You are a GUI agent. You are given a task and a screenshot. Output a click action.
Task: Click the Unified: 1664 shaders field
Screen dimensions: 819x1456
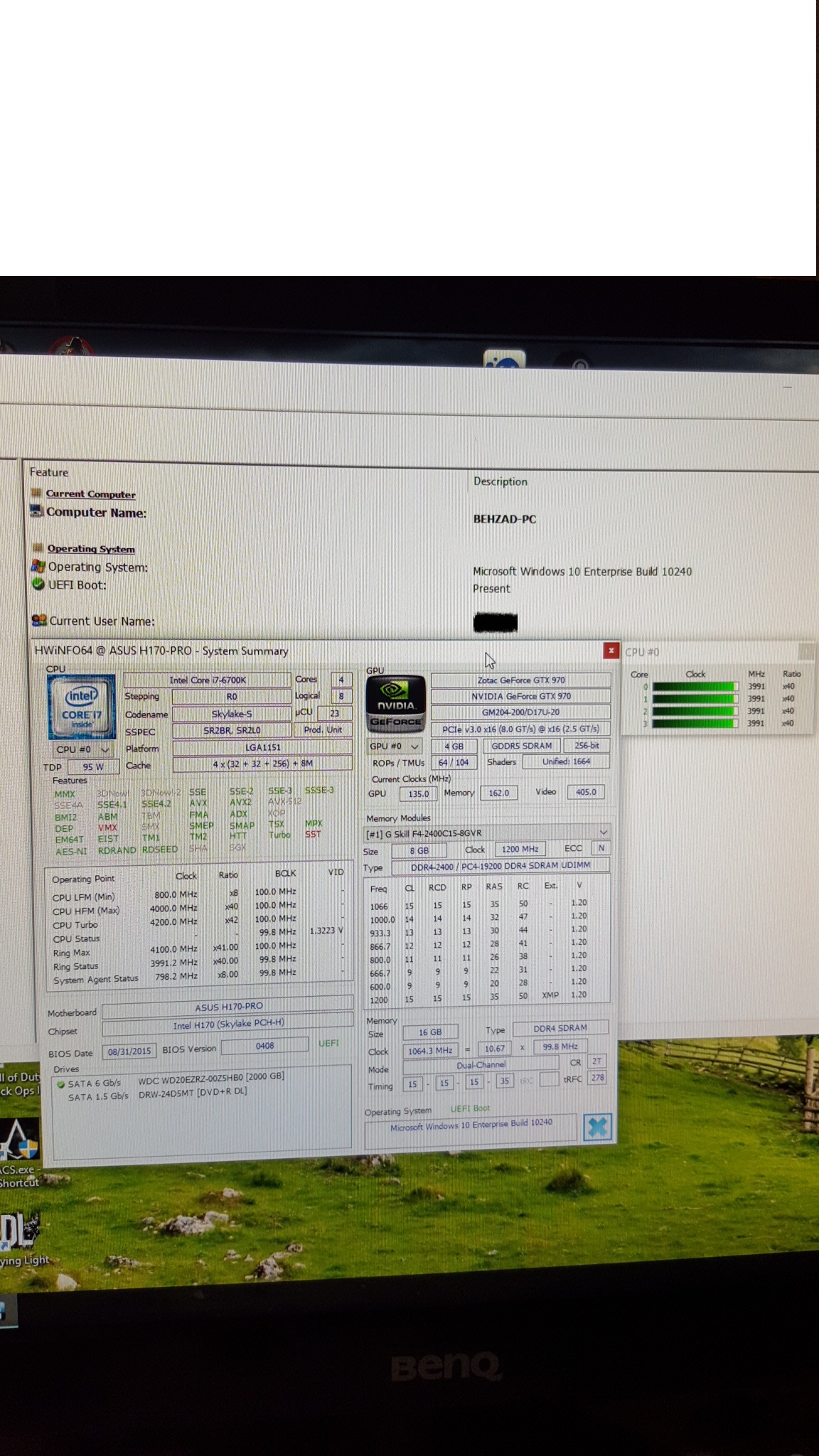(567, 761)
